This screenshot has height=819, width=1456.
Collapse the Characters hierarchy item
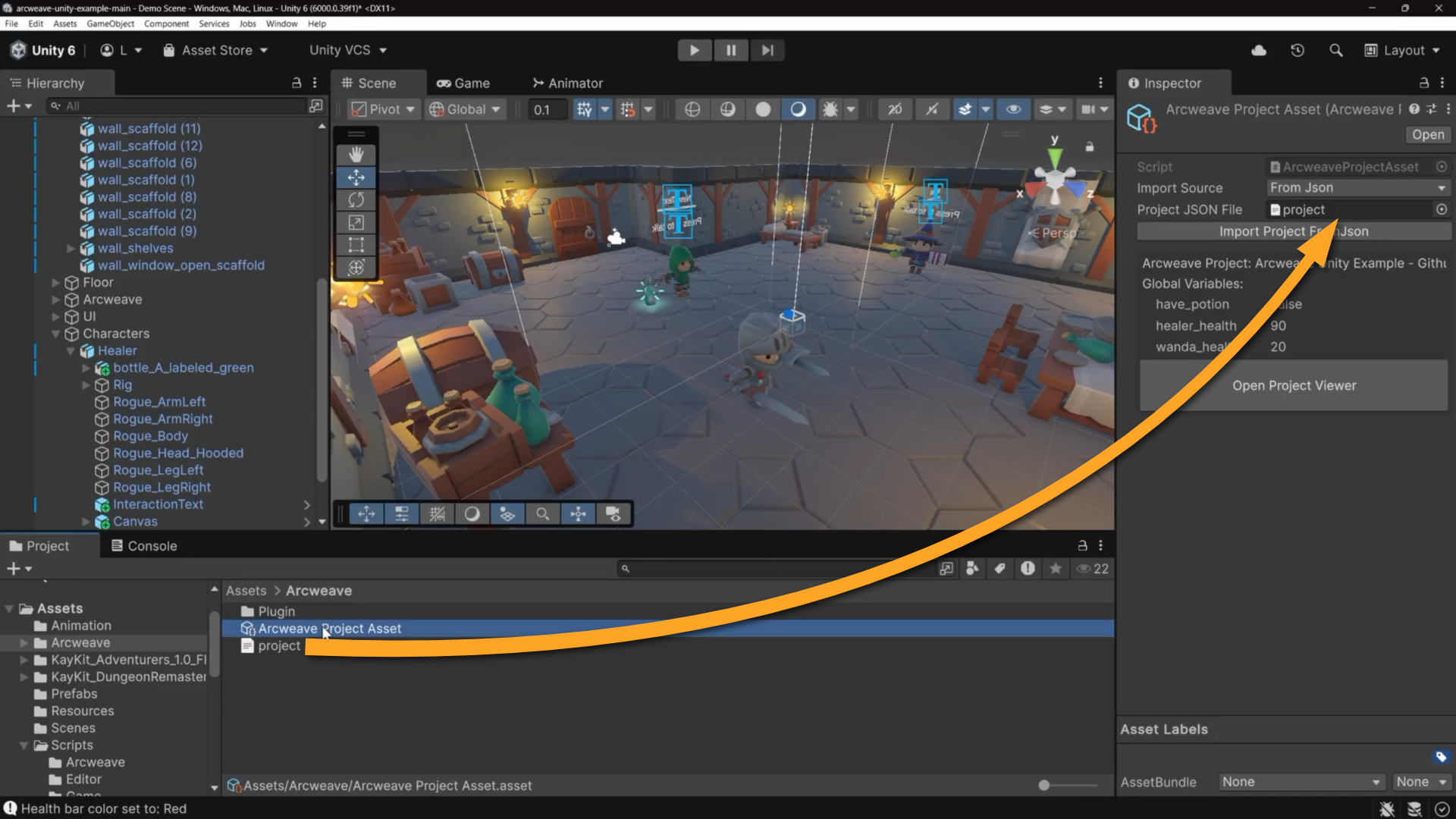tap(56, 334)
